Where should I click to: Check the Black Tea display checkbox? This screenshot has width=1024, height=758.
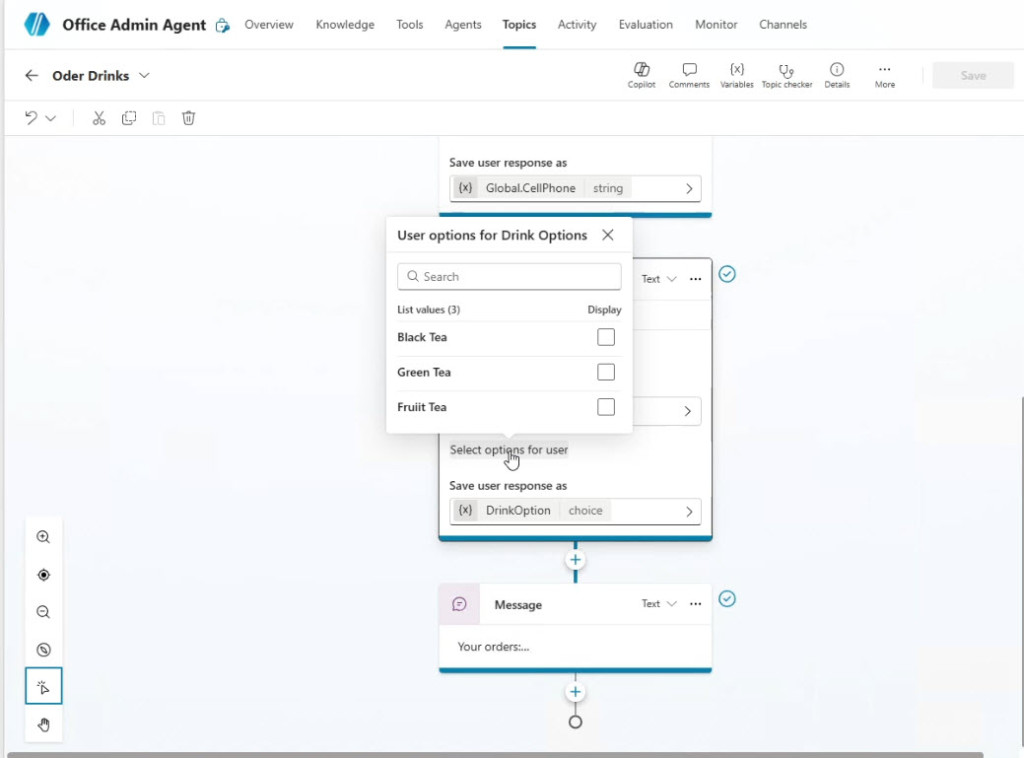click(605, 337)
